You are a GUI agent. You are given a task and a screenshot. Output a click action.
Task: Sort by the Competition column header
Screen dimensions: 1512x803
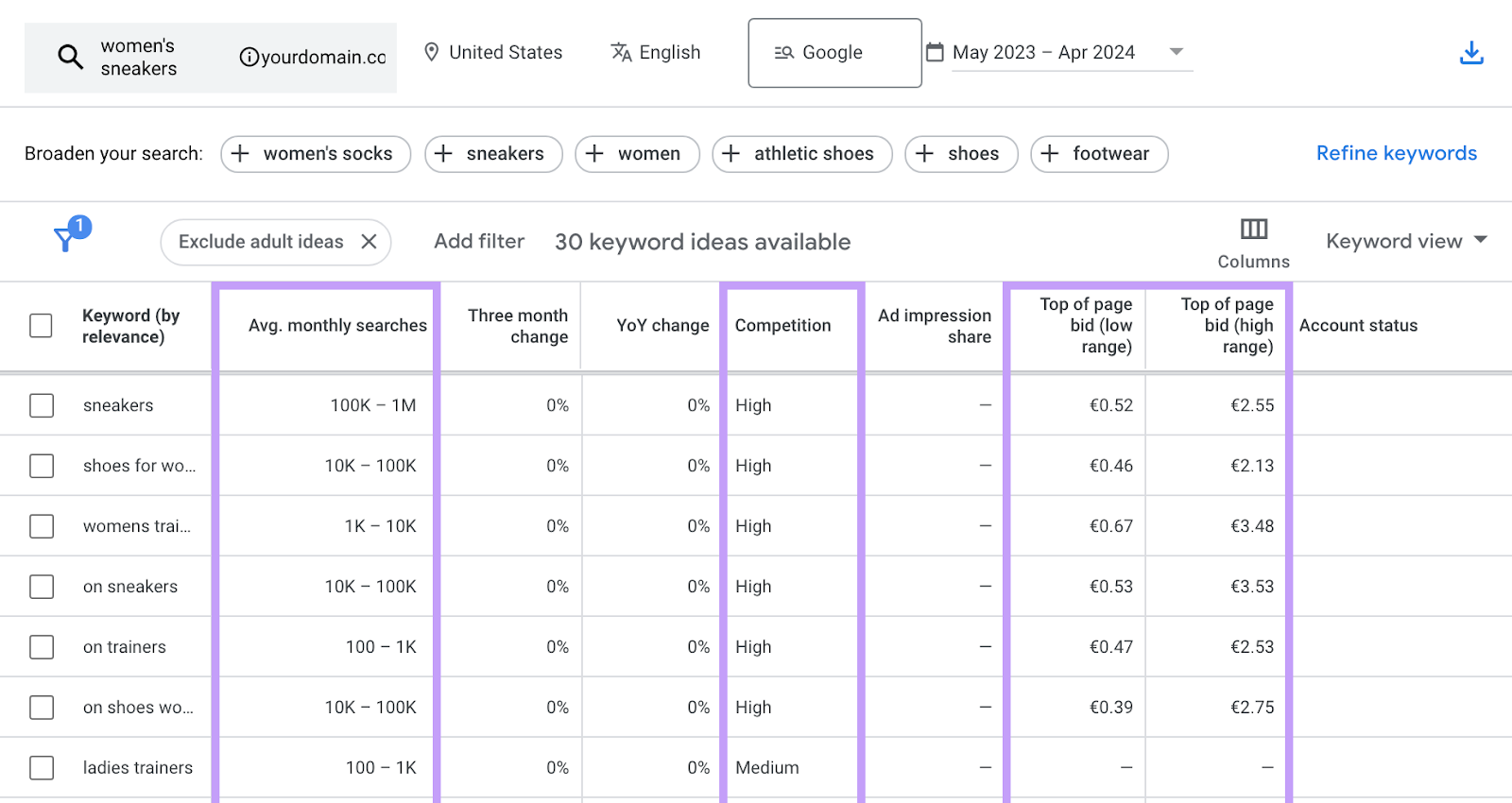pyautogui.click(x=782, y=326)
